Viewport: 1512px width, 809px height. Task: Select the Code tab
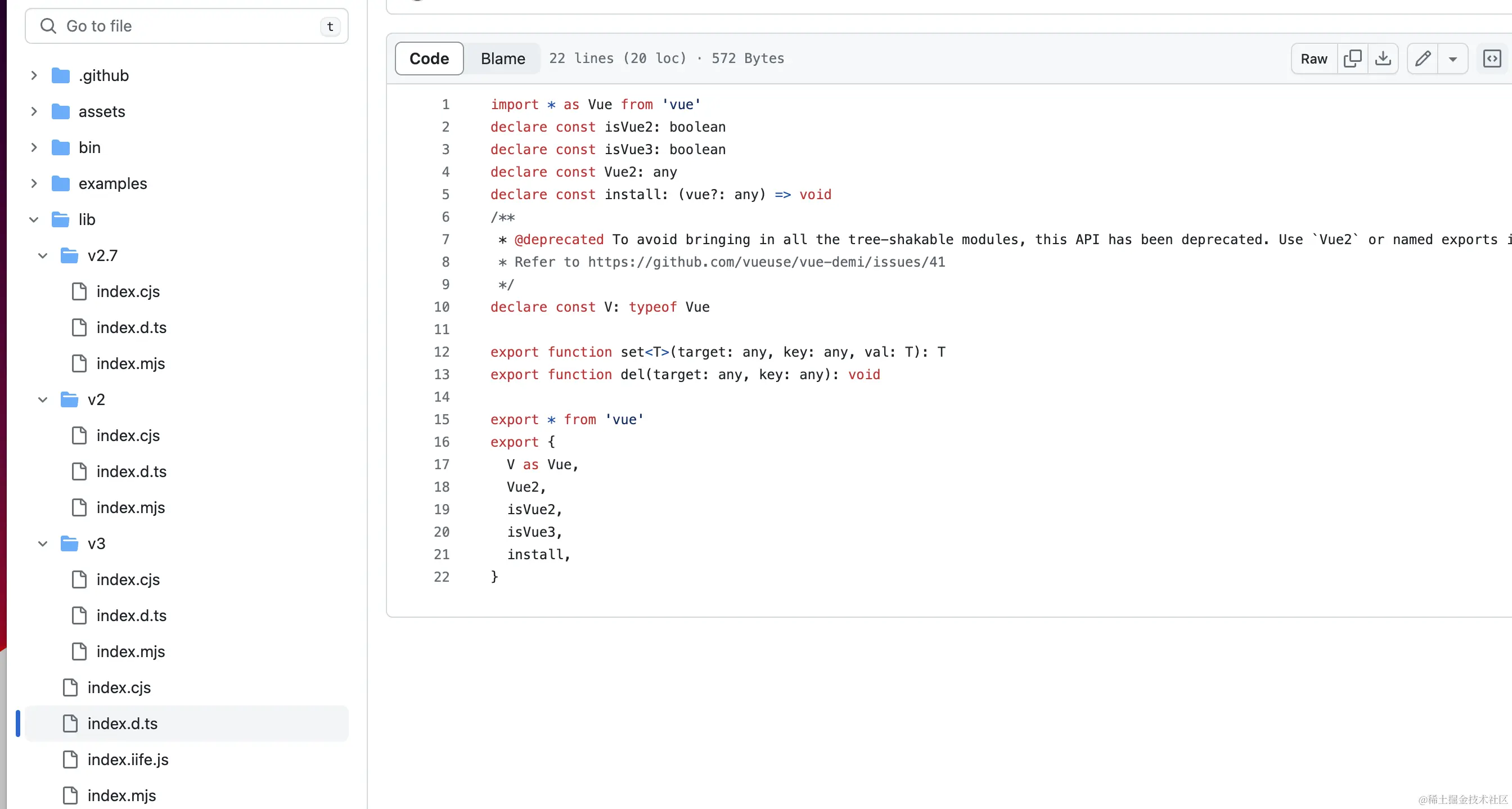[x=429, y=58]
